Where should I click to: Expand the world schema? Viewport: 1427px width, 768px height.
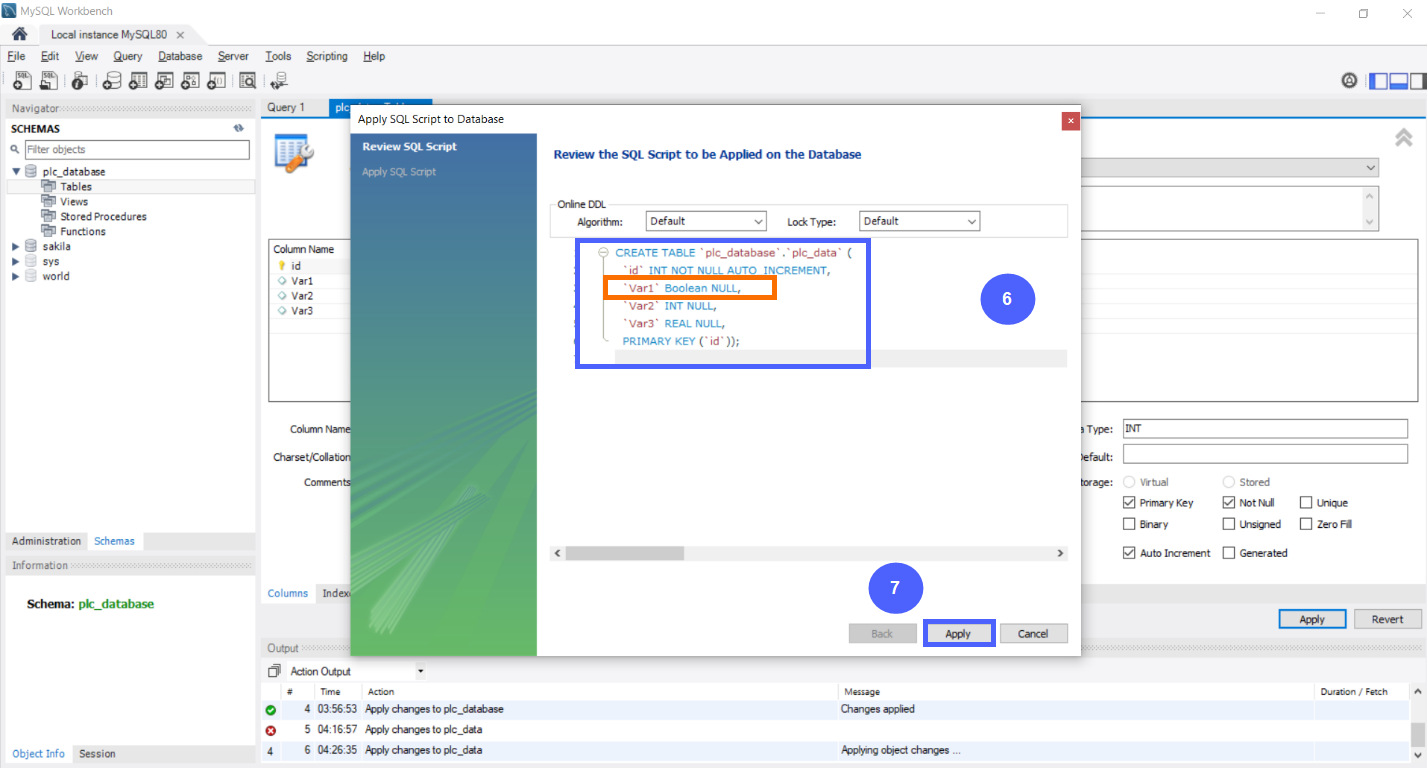coord(16,277)
